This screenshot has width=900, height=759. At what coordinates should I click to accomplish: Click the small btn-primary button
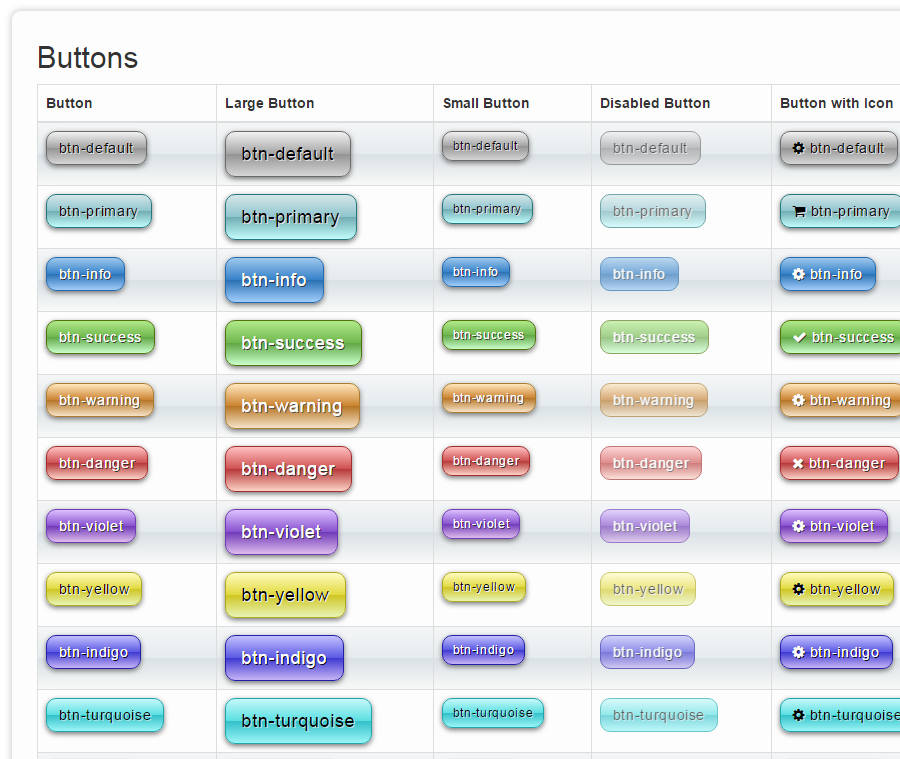487,209
